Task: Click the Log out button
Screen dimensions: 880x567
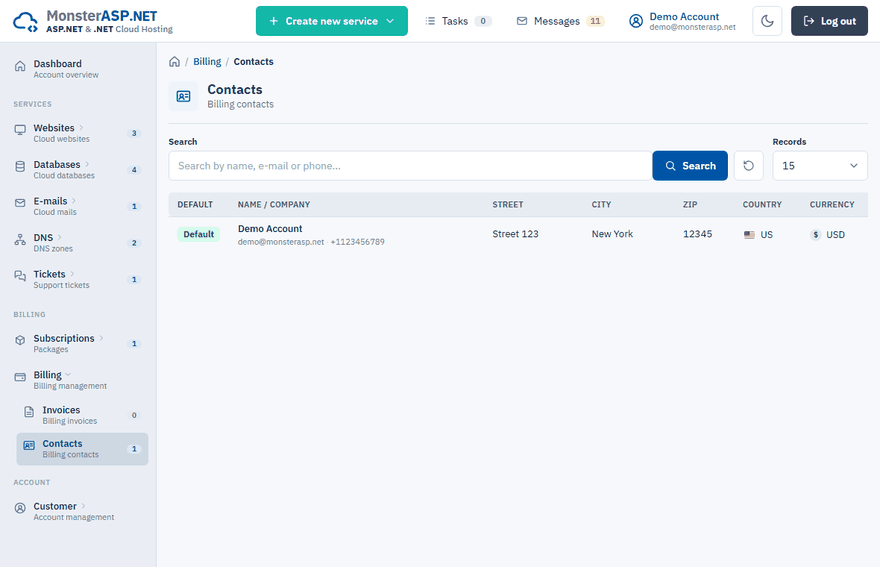Action: click(829, 21)
